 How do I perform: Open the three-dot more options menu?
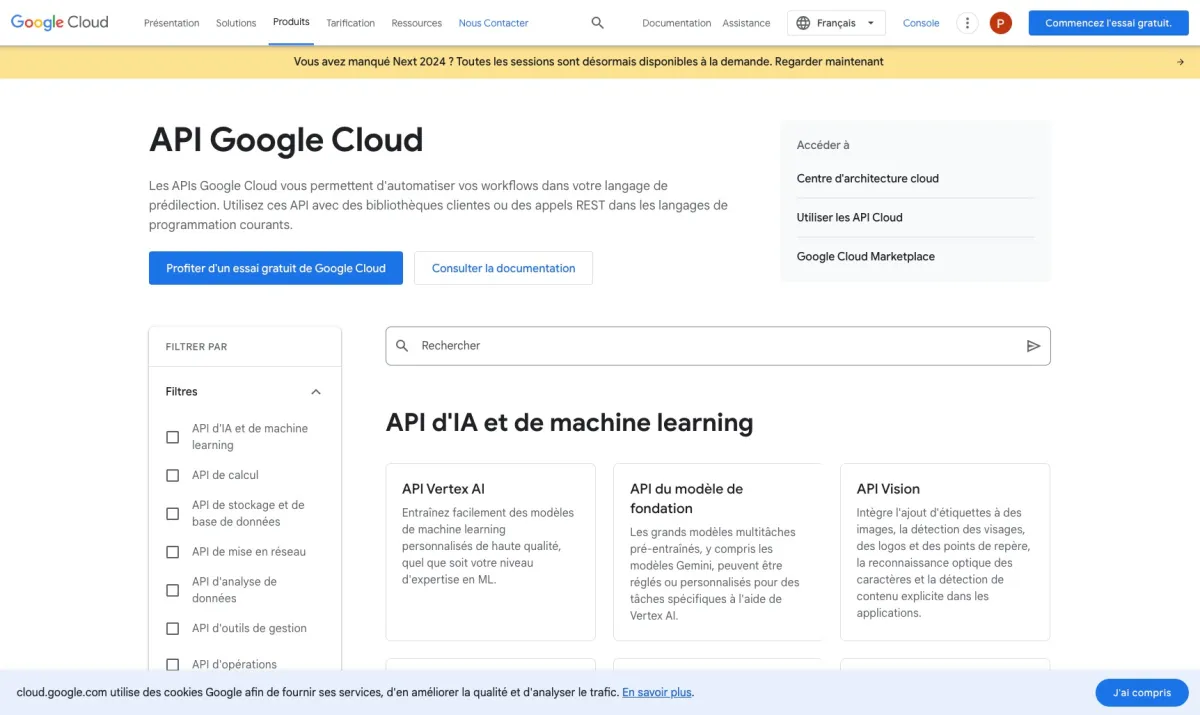click(966, 23)
